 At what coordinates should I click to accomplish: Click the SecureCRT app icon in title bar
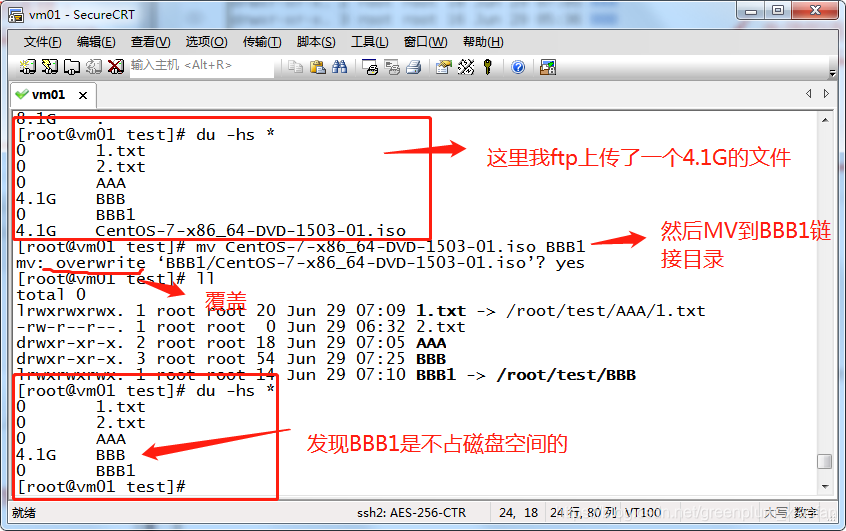click(x=16, y=15)
